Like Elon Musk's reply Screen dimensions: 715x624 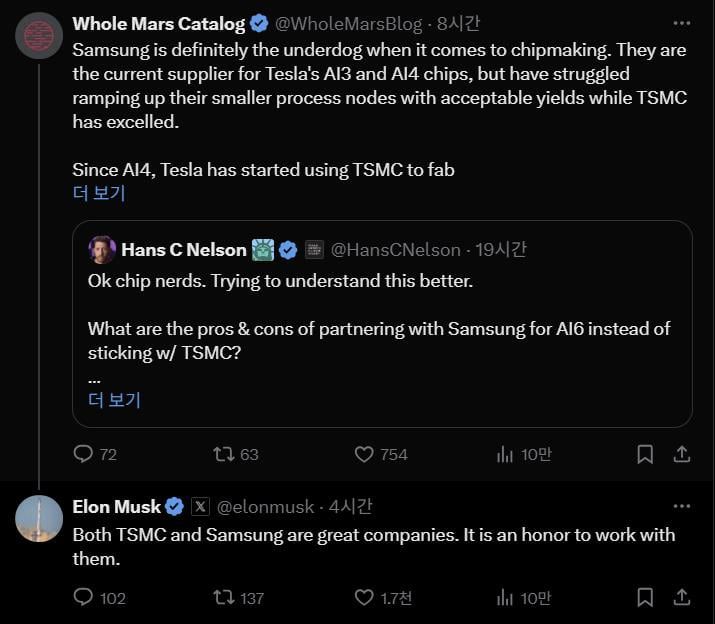click(365, 597)
